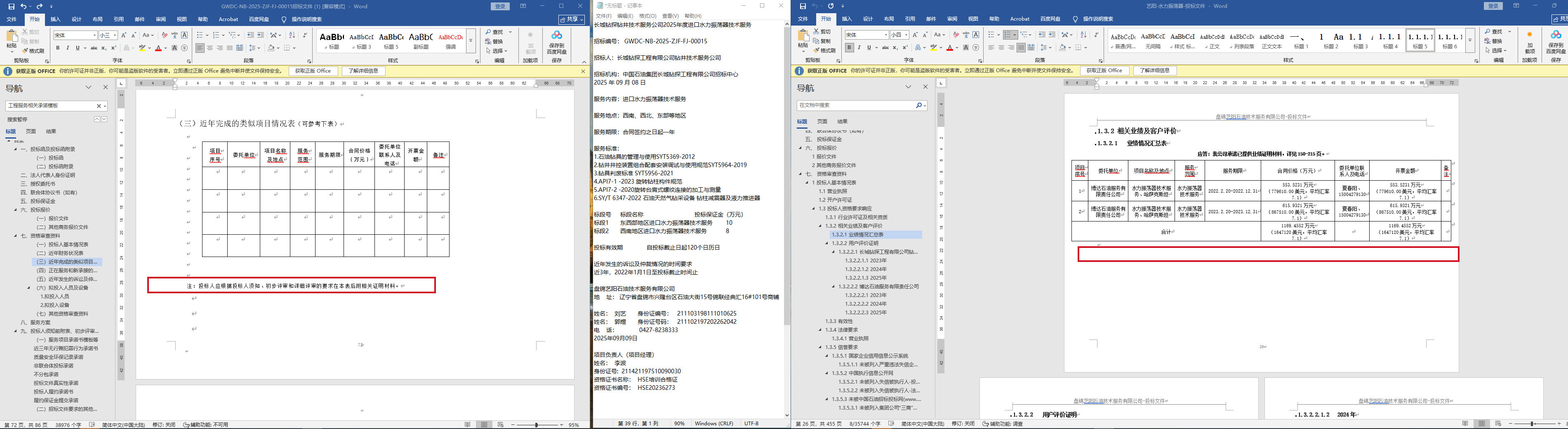Open the 文件(F) menu in Notepad
The width and height of the screenshot is (1568, 429).
[604, 16]
